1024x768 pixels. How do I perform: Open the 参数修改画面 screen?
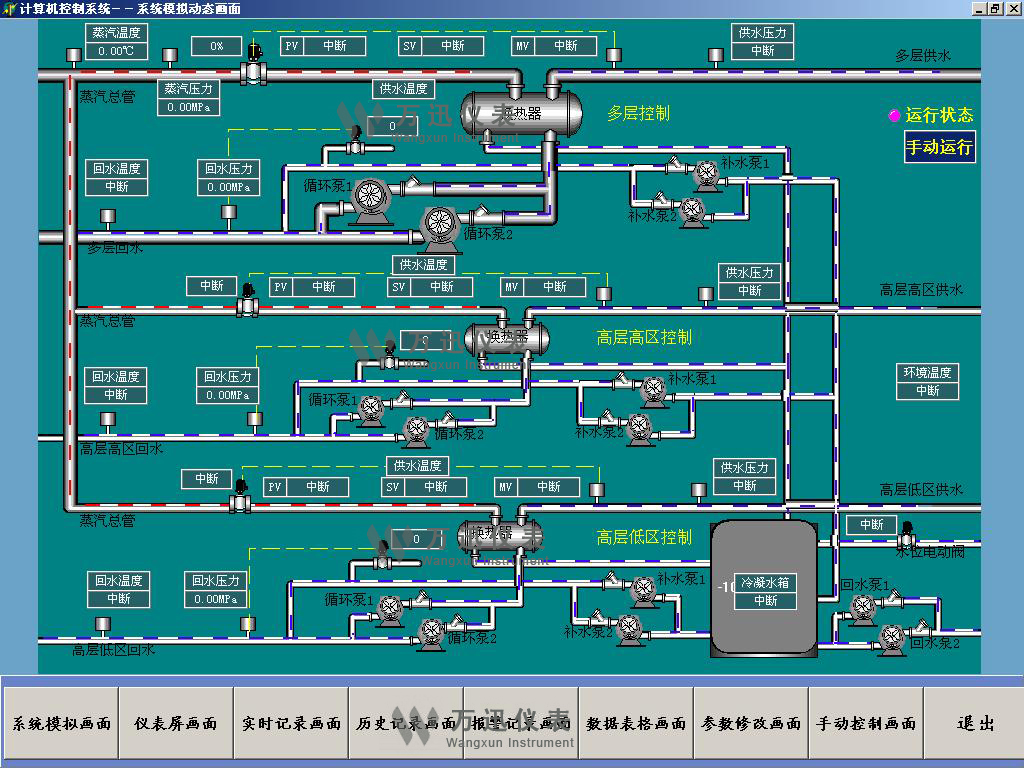(x=751, y=723)
